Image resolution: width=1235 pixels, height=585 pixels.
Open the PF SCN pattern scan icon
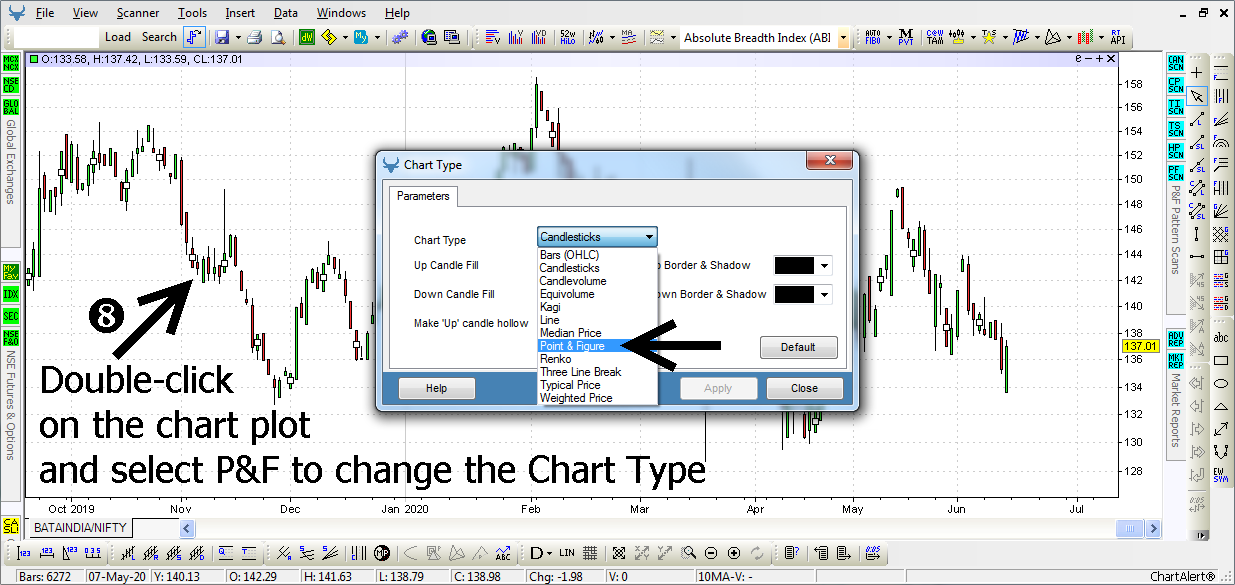click(1175, 172)
